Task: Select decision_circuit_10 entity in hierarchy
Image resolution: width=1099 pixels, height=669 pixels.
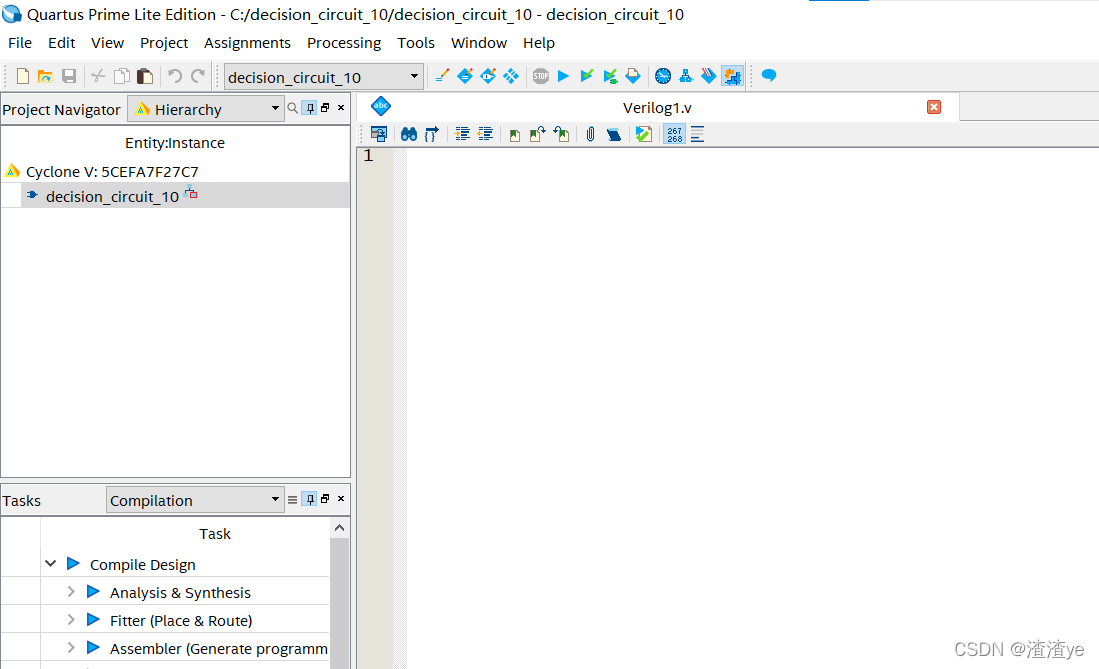Action: click(112, 196)
